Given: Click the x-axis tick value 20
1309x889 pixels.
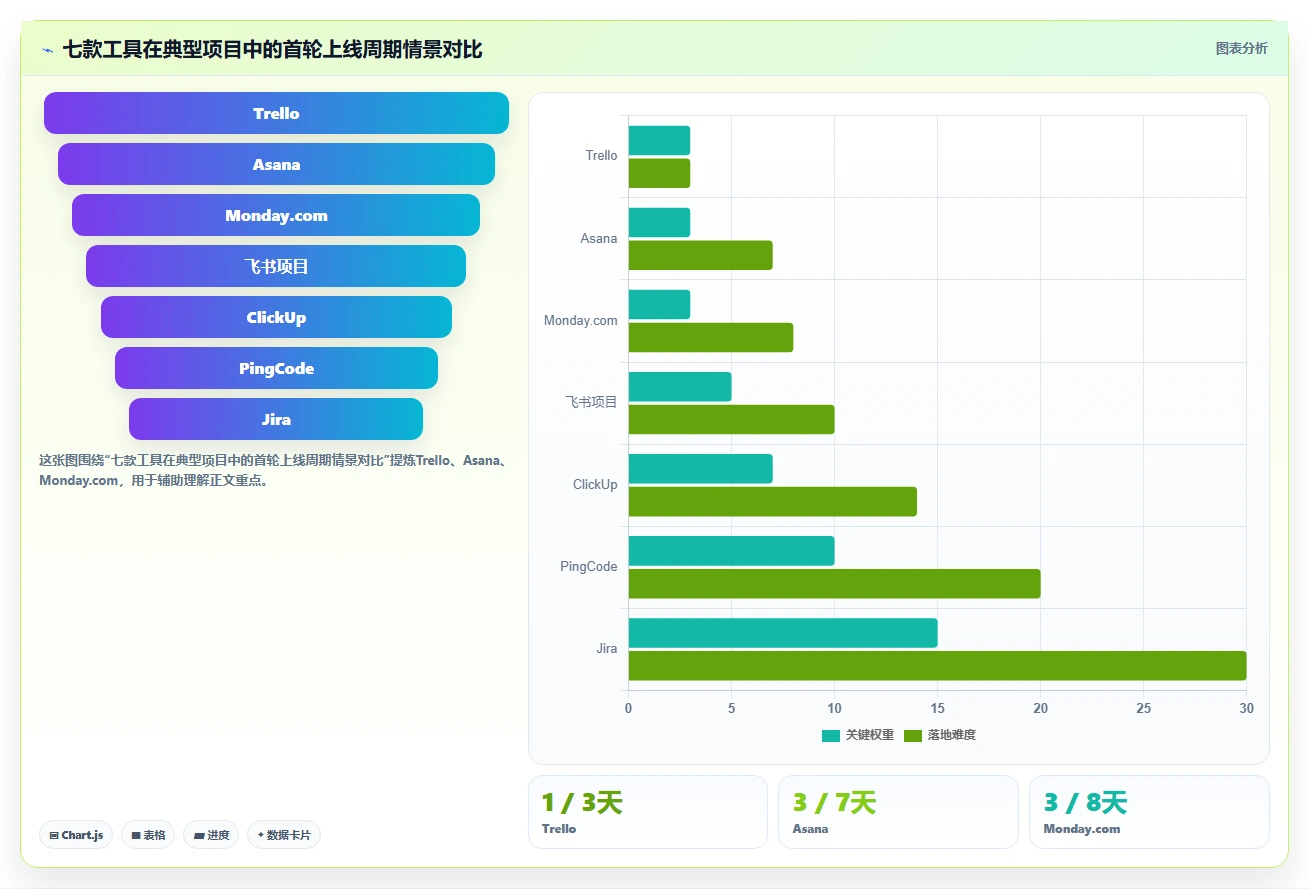Looking at the screenshot, I should tap(1040, 708).
